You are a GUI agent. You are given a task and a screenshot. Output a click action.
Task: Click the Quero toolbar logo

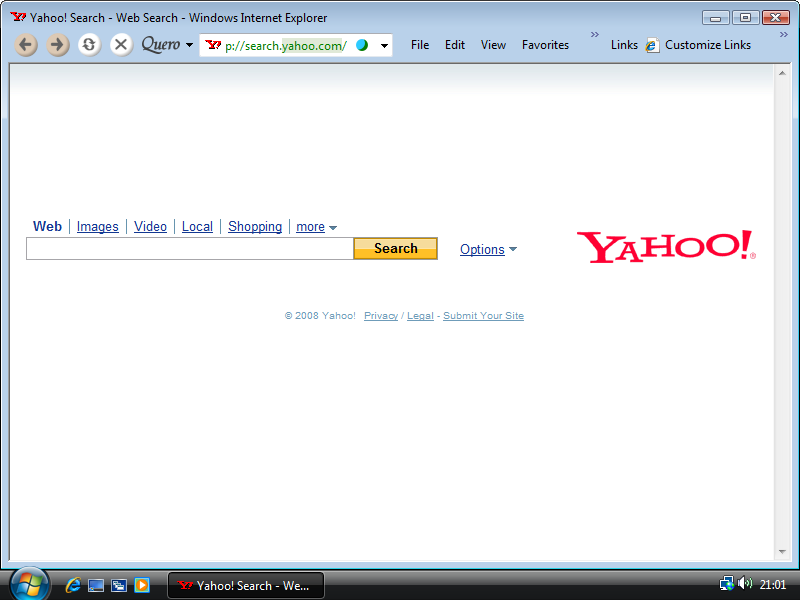click(161, 44)
